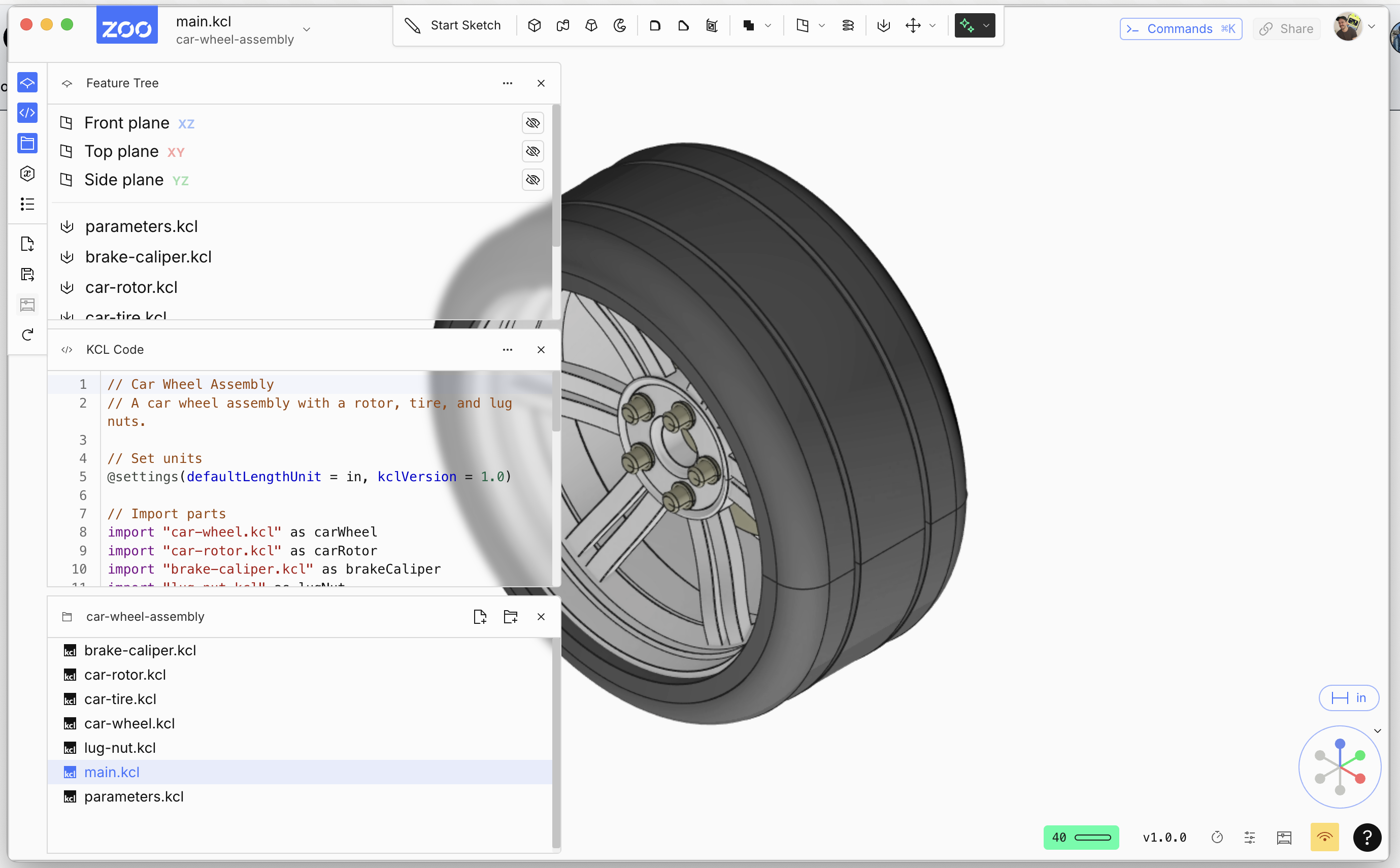Click the Commands button
Viewport: 1400px width, 868px height.
pyautogui.click(x=1180, y=29)
